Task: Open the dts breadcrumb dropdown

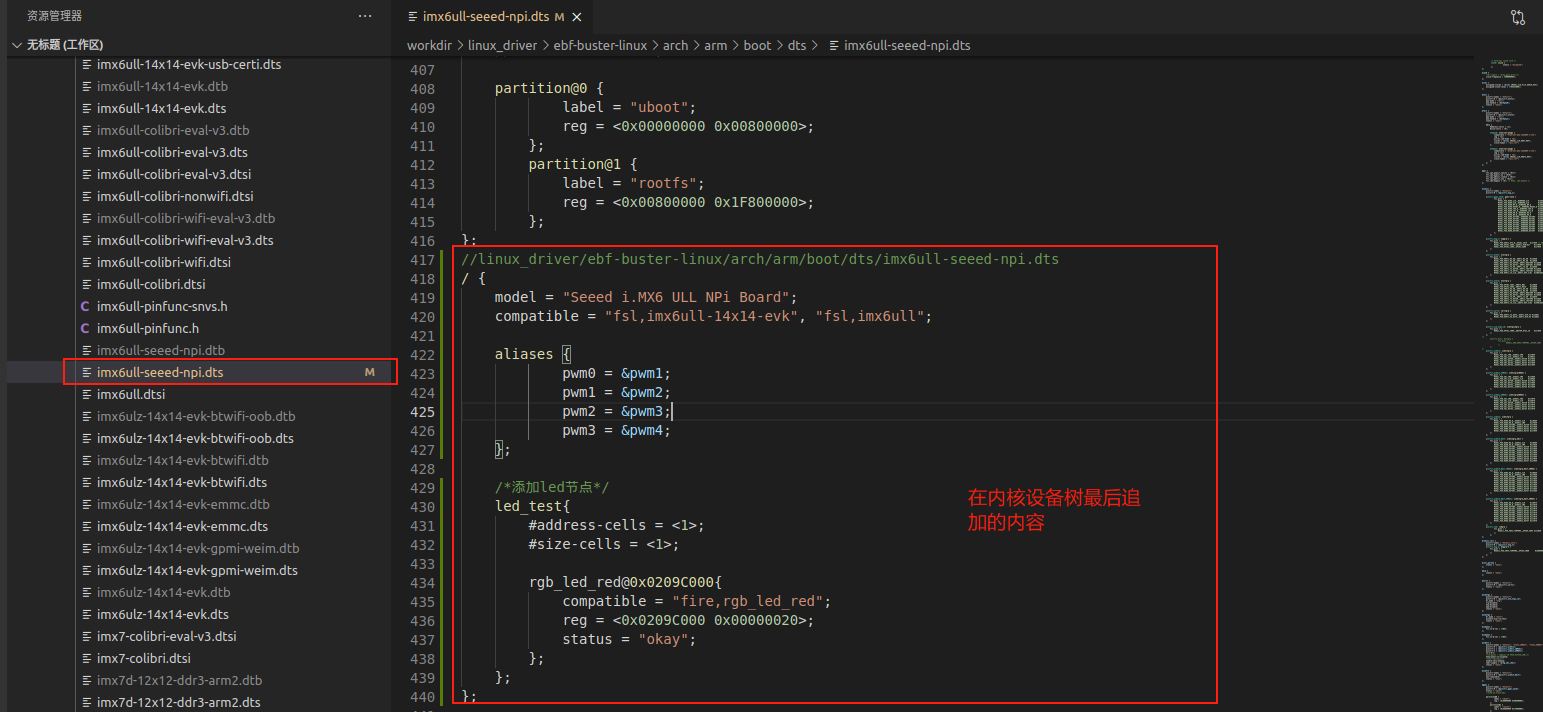Action: click(x=797, y=45)
